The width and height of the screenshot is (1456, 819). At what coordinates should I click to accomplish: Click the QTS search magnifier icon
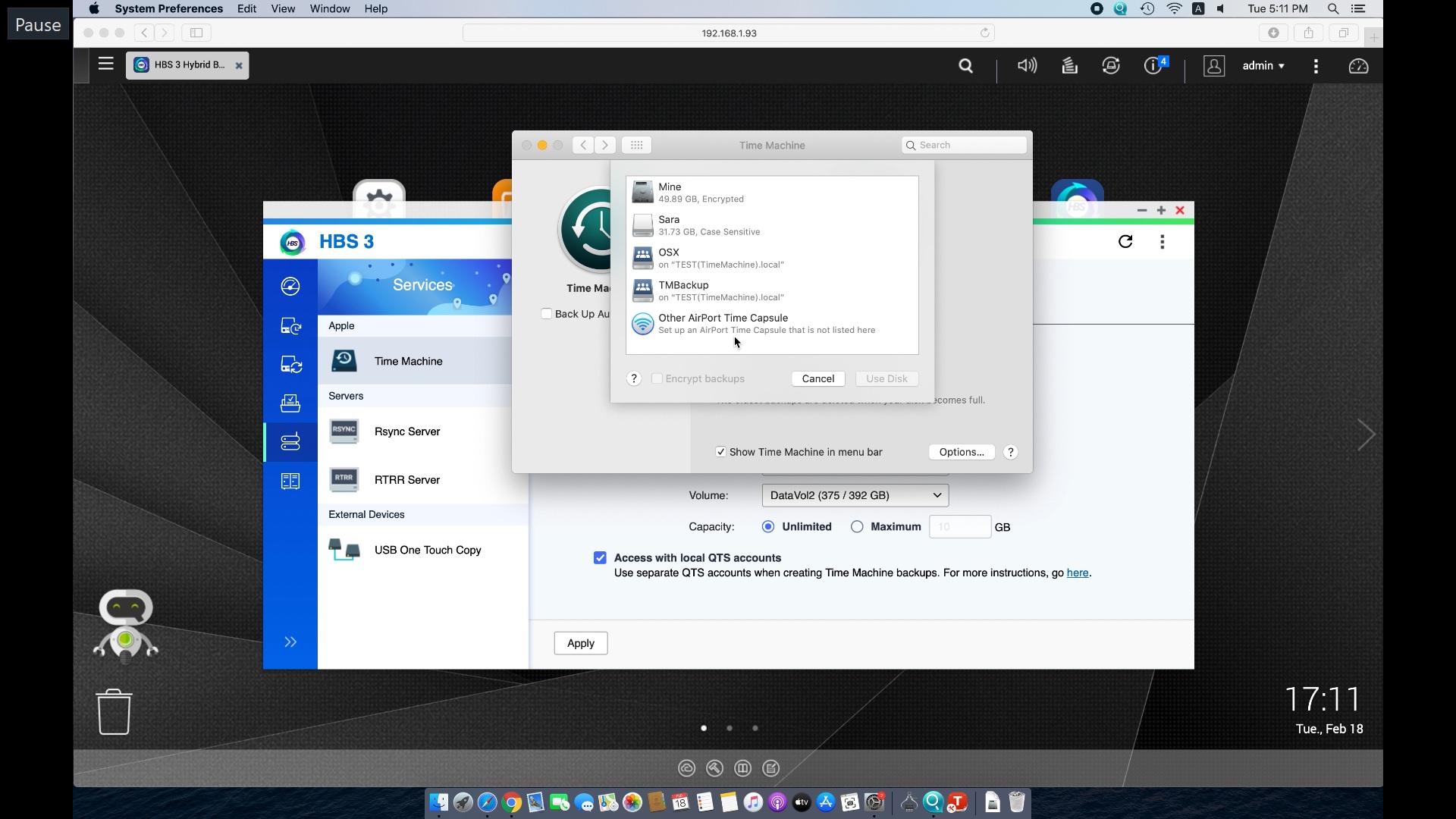pos(965,66)
